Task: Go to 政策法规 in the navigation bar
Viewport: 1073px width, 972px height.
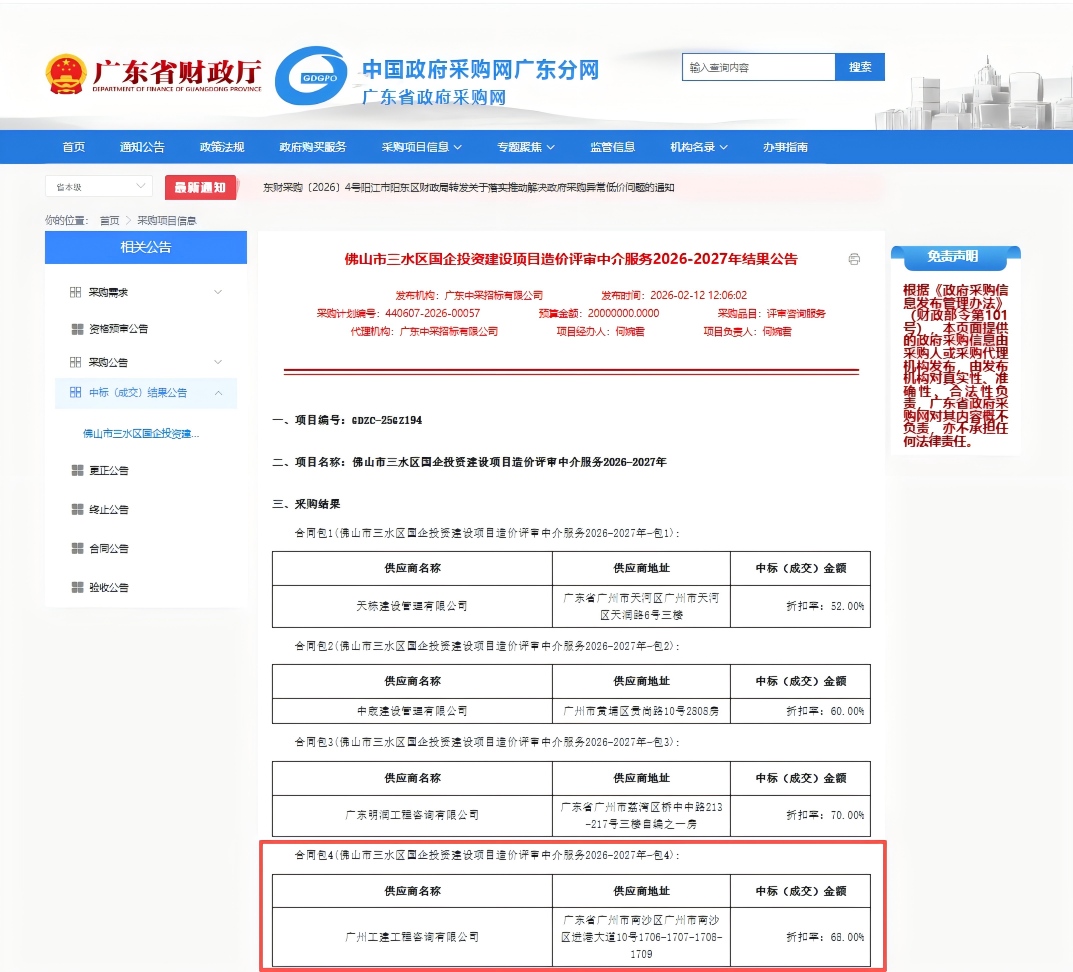Action: (221, 147)
